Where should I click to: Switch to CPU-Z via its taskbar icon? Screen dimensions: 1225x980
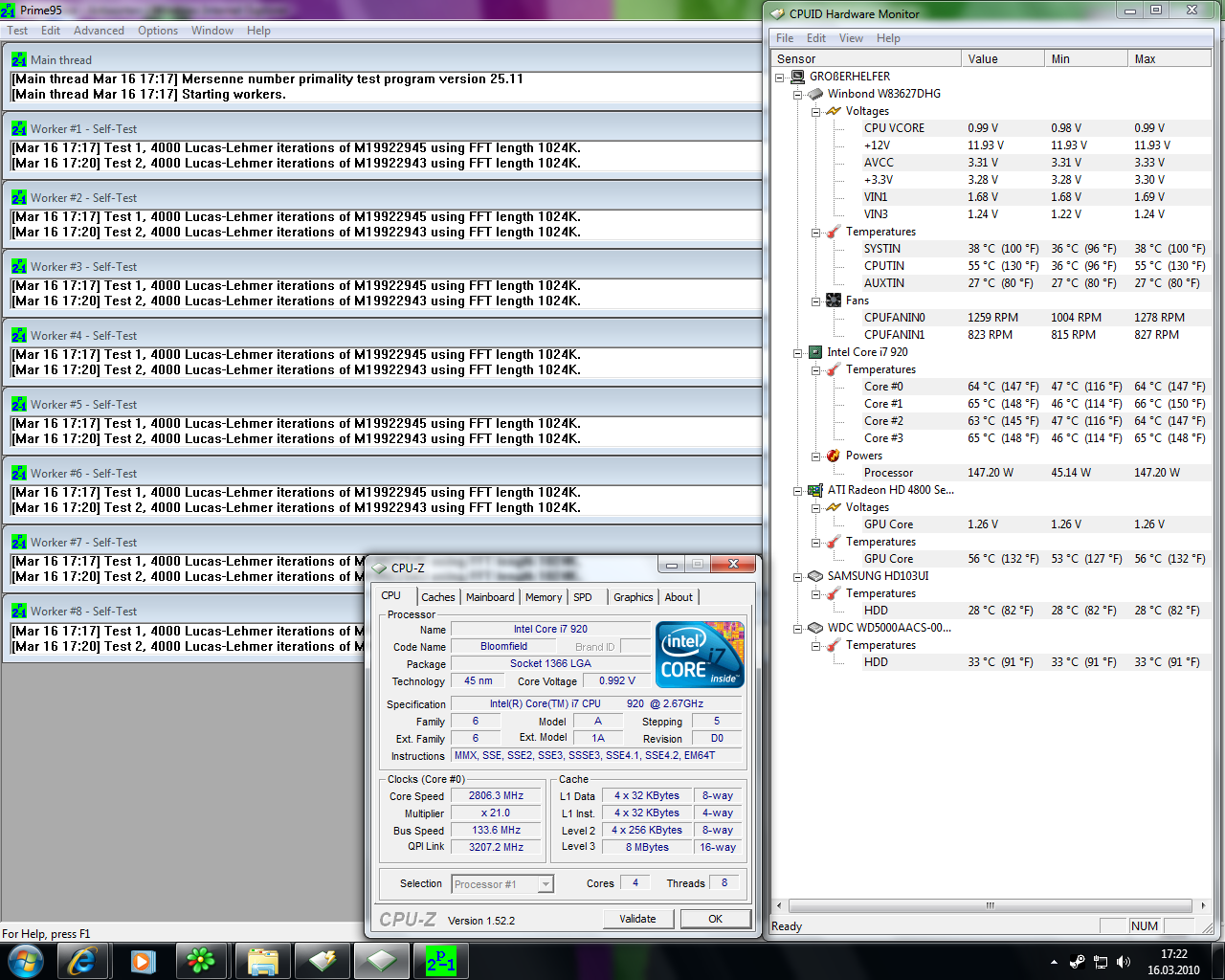[x=381, y=961]
